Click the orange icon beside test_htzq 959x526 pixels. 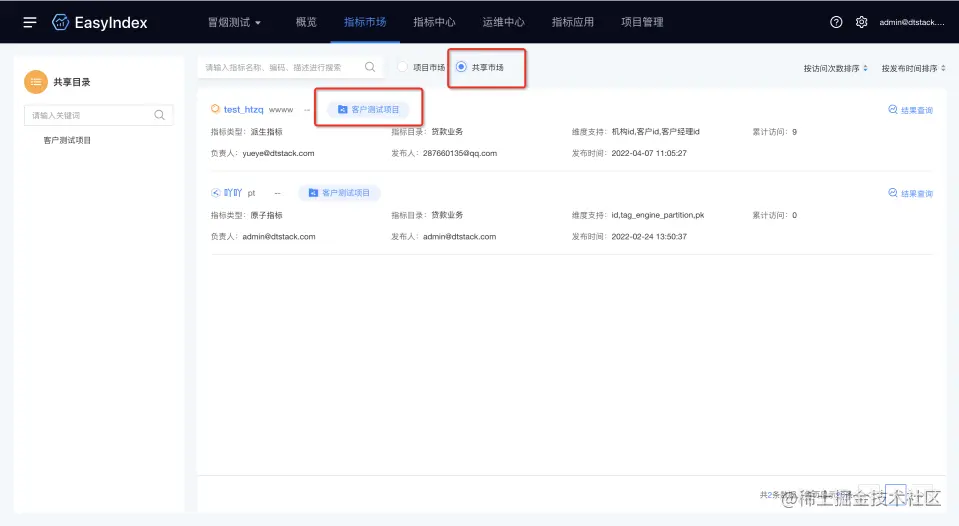click(215, 109)
